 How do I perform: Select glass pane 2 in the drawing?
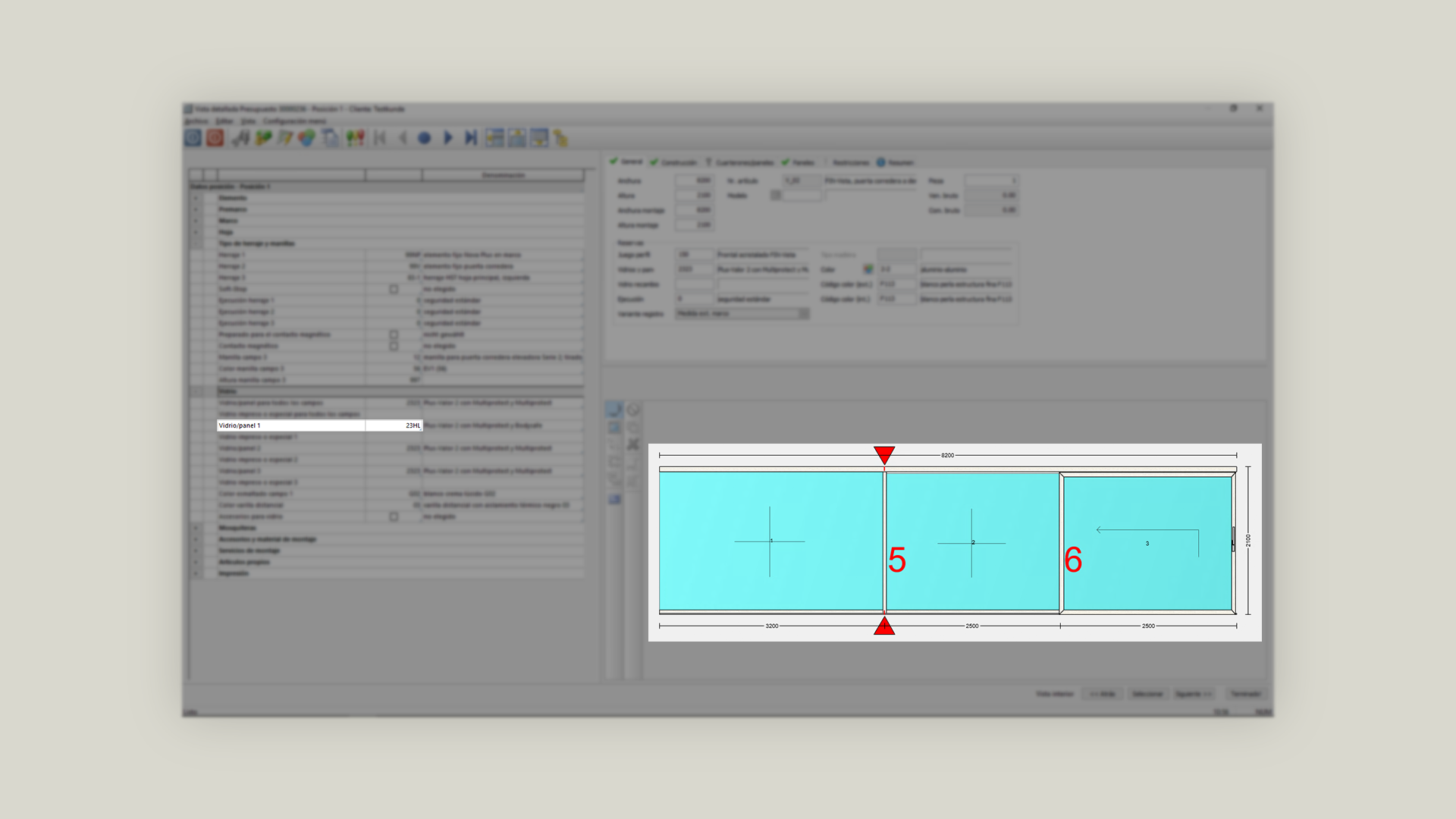[x=972, y=541]
